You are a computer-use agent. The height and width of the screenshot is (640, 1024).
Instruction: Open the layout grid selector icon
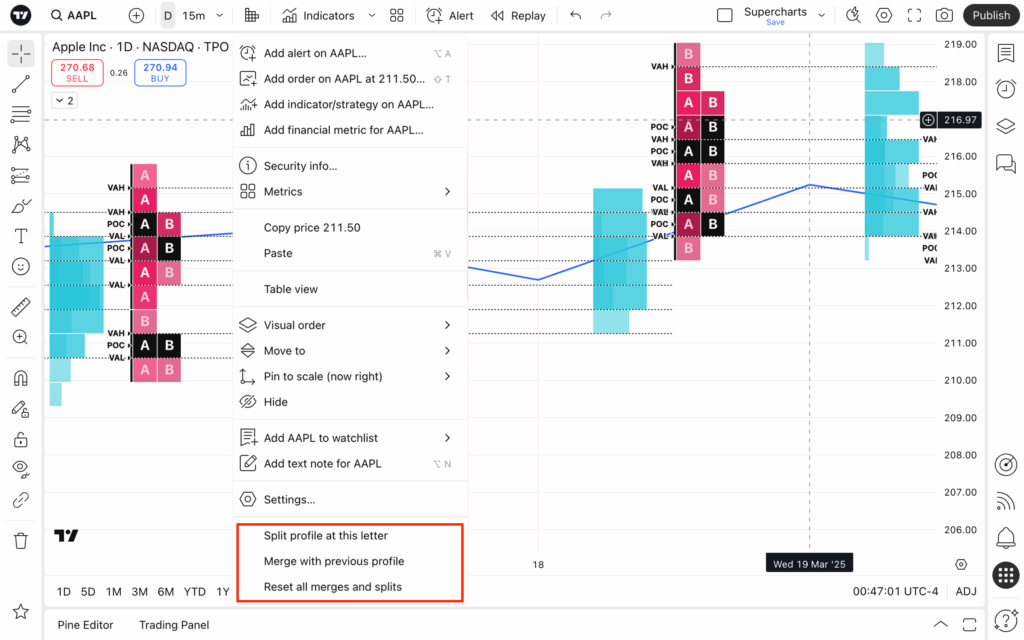click(x=397, y=15)
